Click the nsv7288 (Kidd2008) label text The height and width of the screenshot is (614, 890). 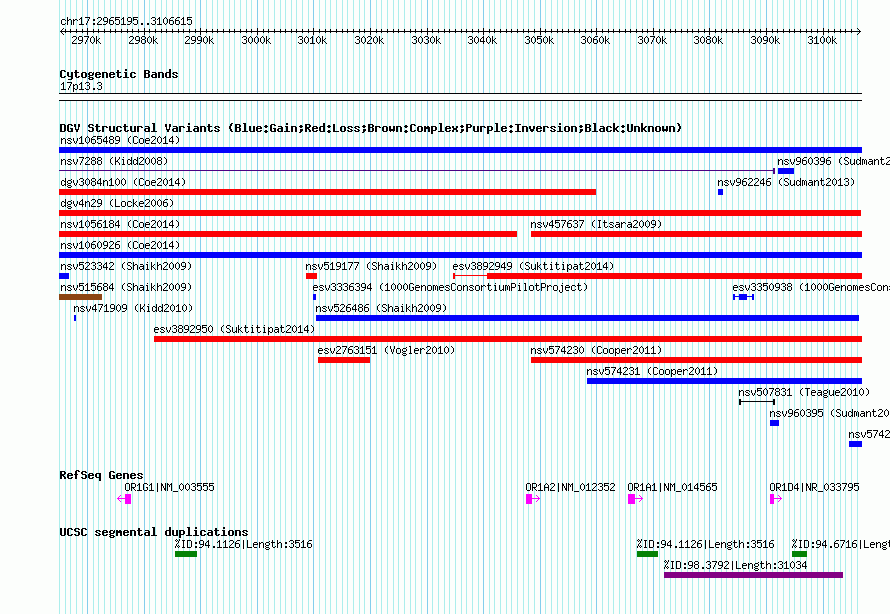pos(114,161)
